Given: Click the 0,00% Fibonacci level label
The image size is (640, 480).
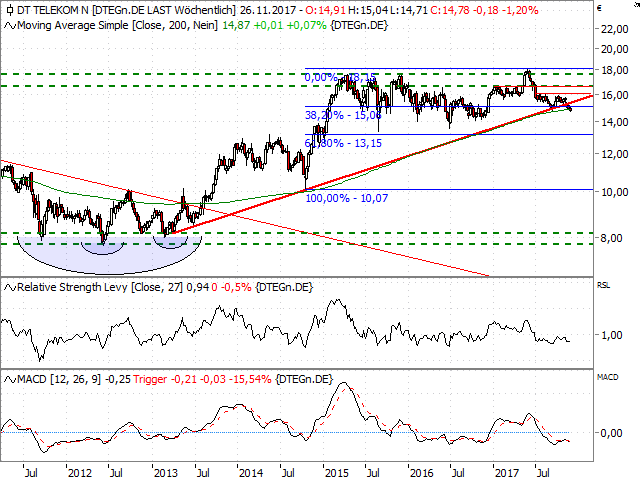Looking at the screenshot, I should (x=318, y=77).
